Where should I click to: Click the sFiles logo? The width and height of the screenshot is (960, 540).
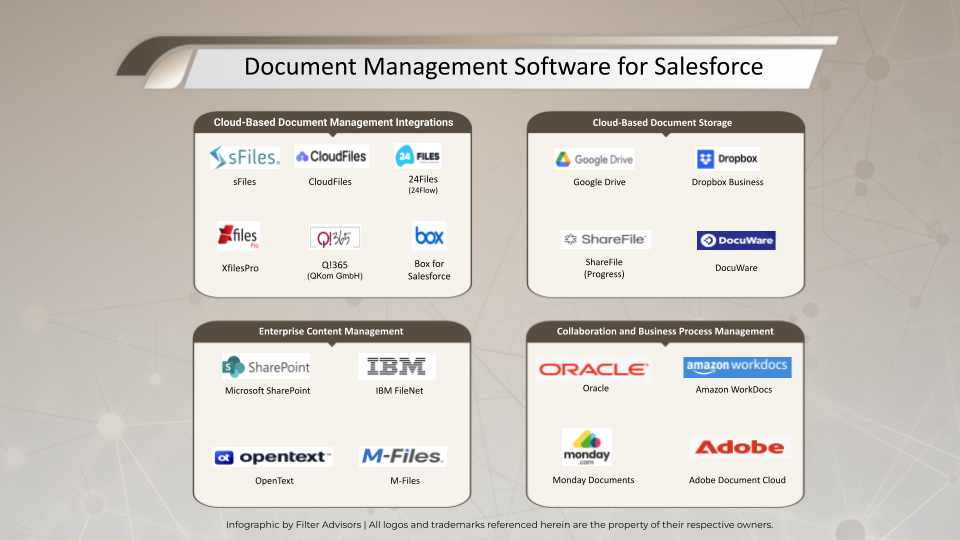(x=244, y=157)
